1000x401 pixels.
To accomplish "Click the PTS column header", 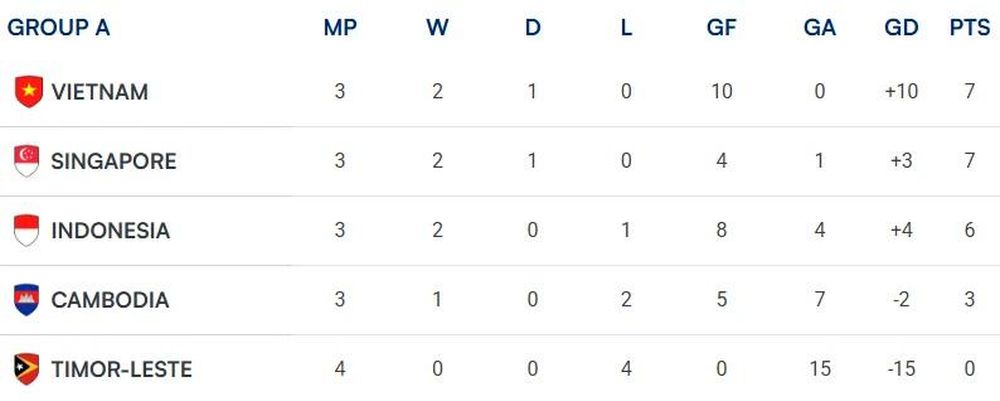I will click(x=970, y=28).
